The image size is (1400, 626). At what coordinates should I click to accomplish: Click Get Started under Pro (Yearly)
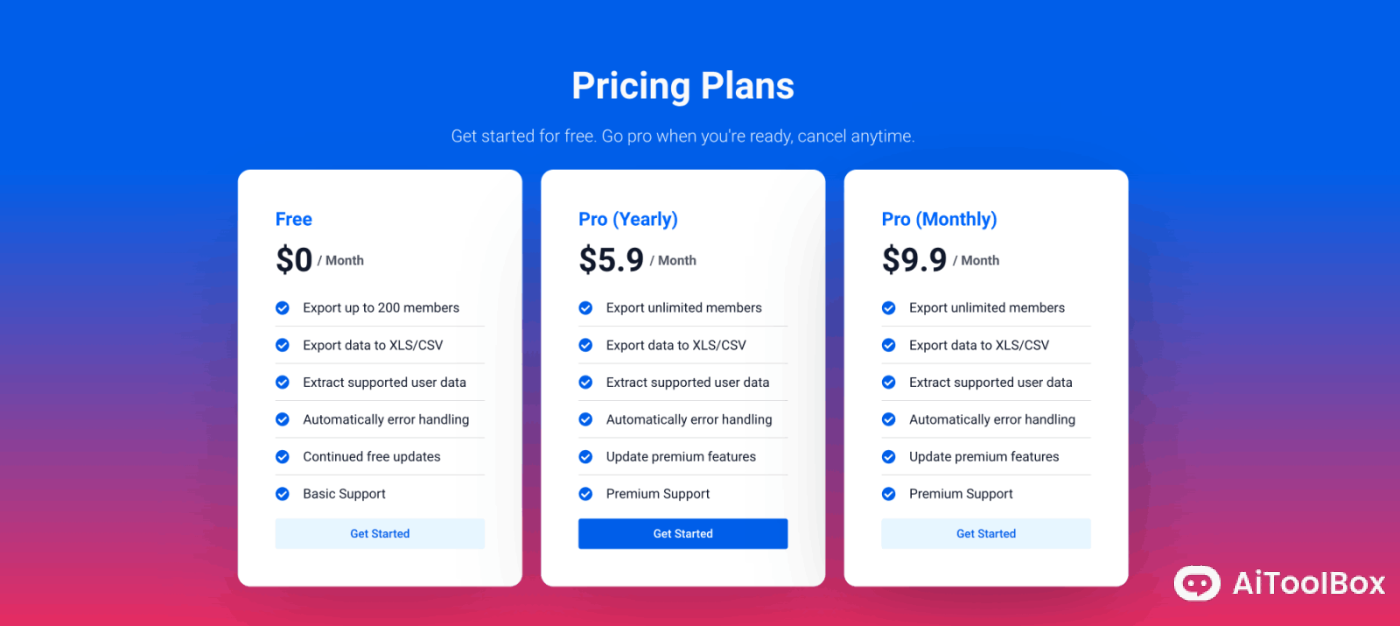[683, 534]
